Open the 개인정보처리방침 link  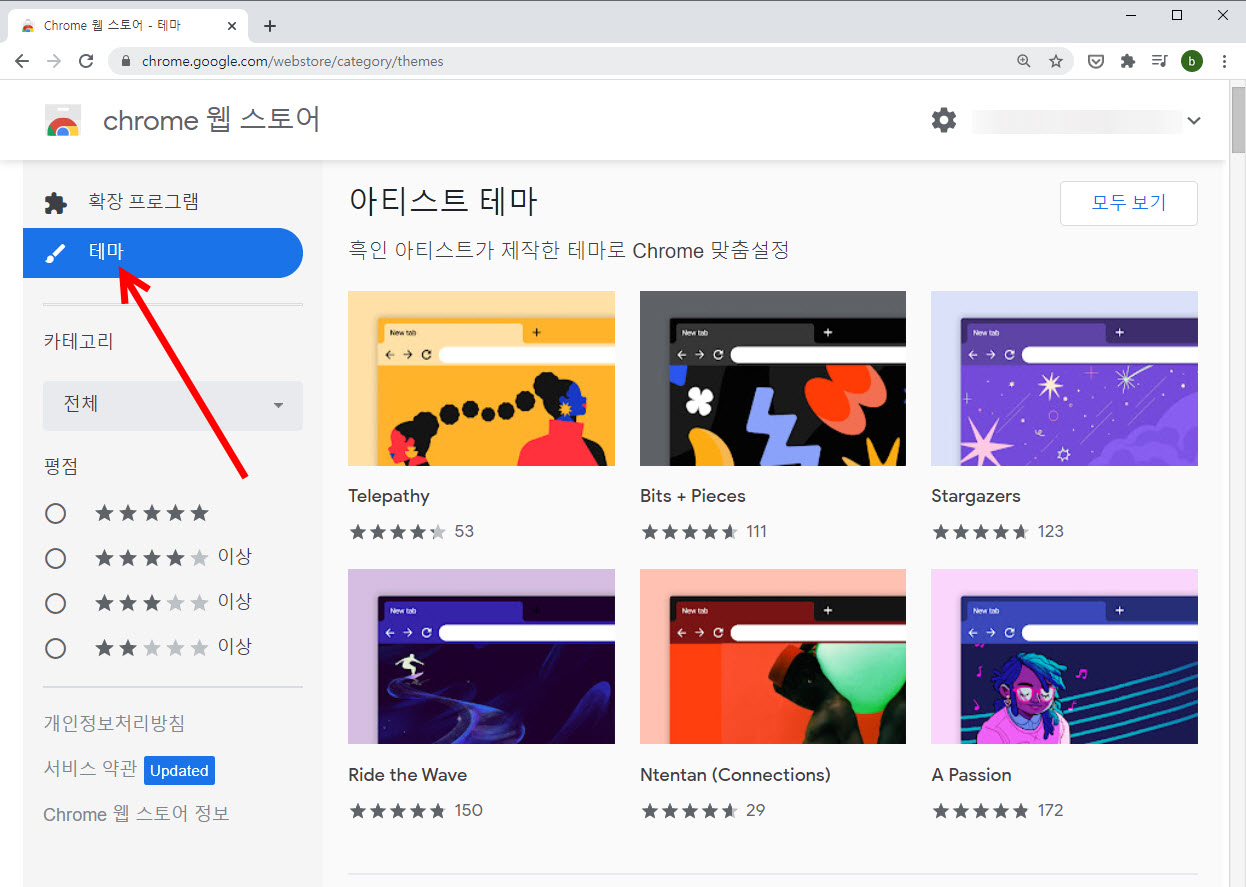pos(114,723)
